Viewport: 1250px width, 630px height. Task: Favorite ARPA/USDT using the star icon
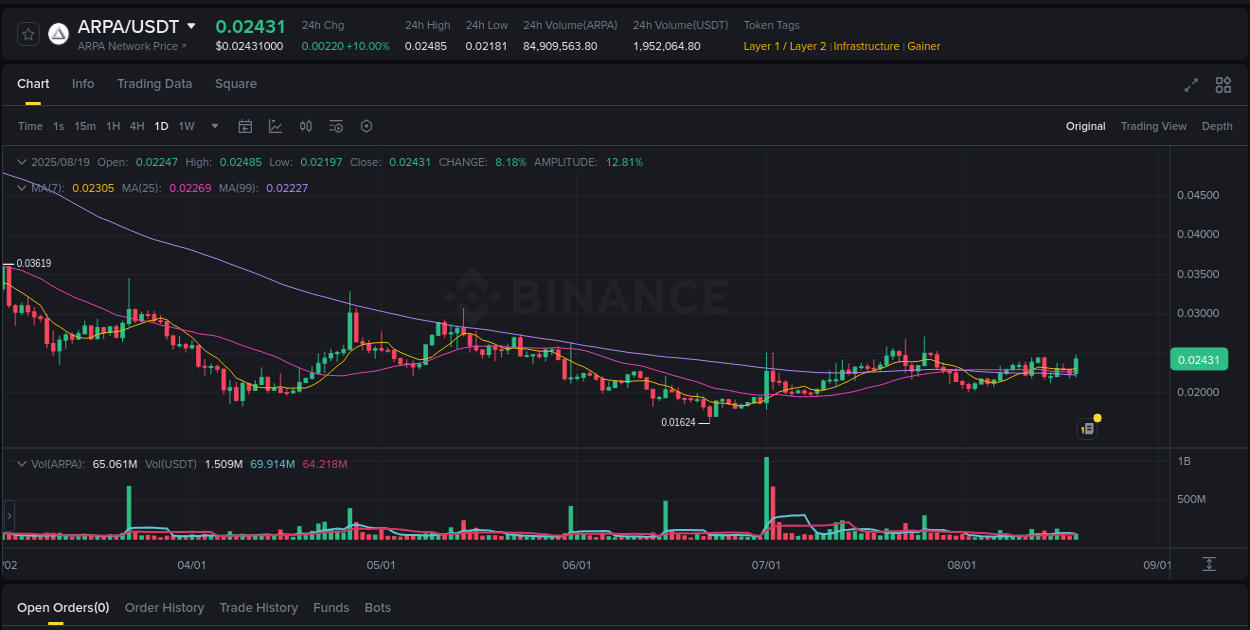coord(27,33)
